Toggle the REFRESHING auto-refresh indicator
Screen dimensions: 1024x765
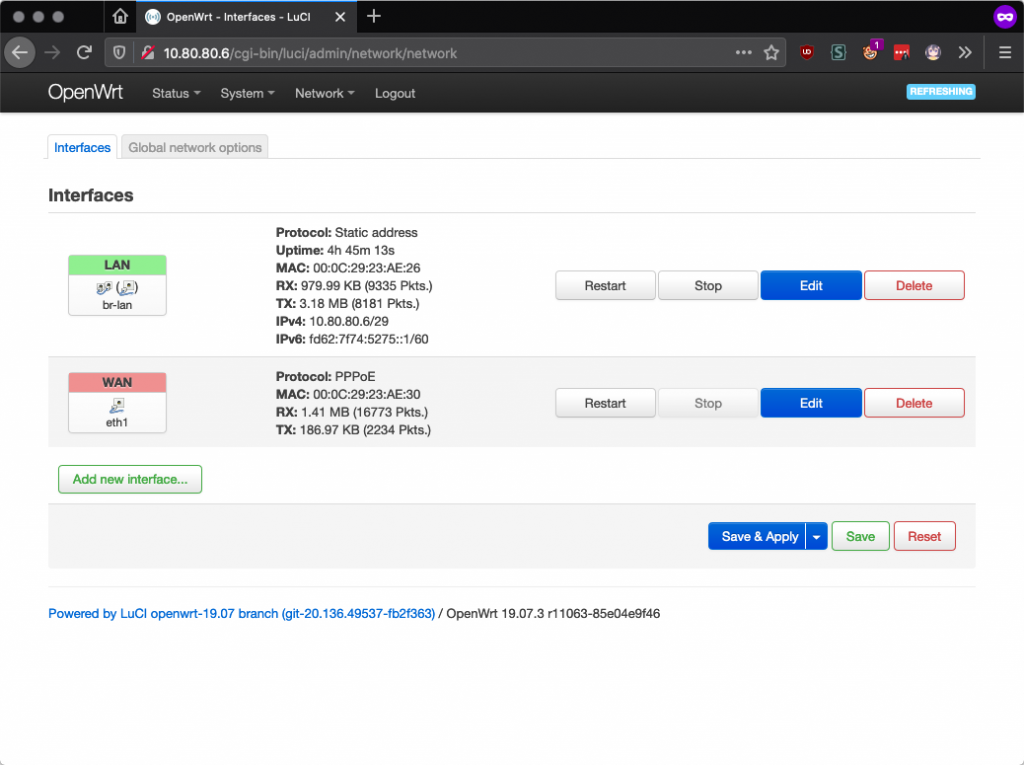[x=941, y=91]
